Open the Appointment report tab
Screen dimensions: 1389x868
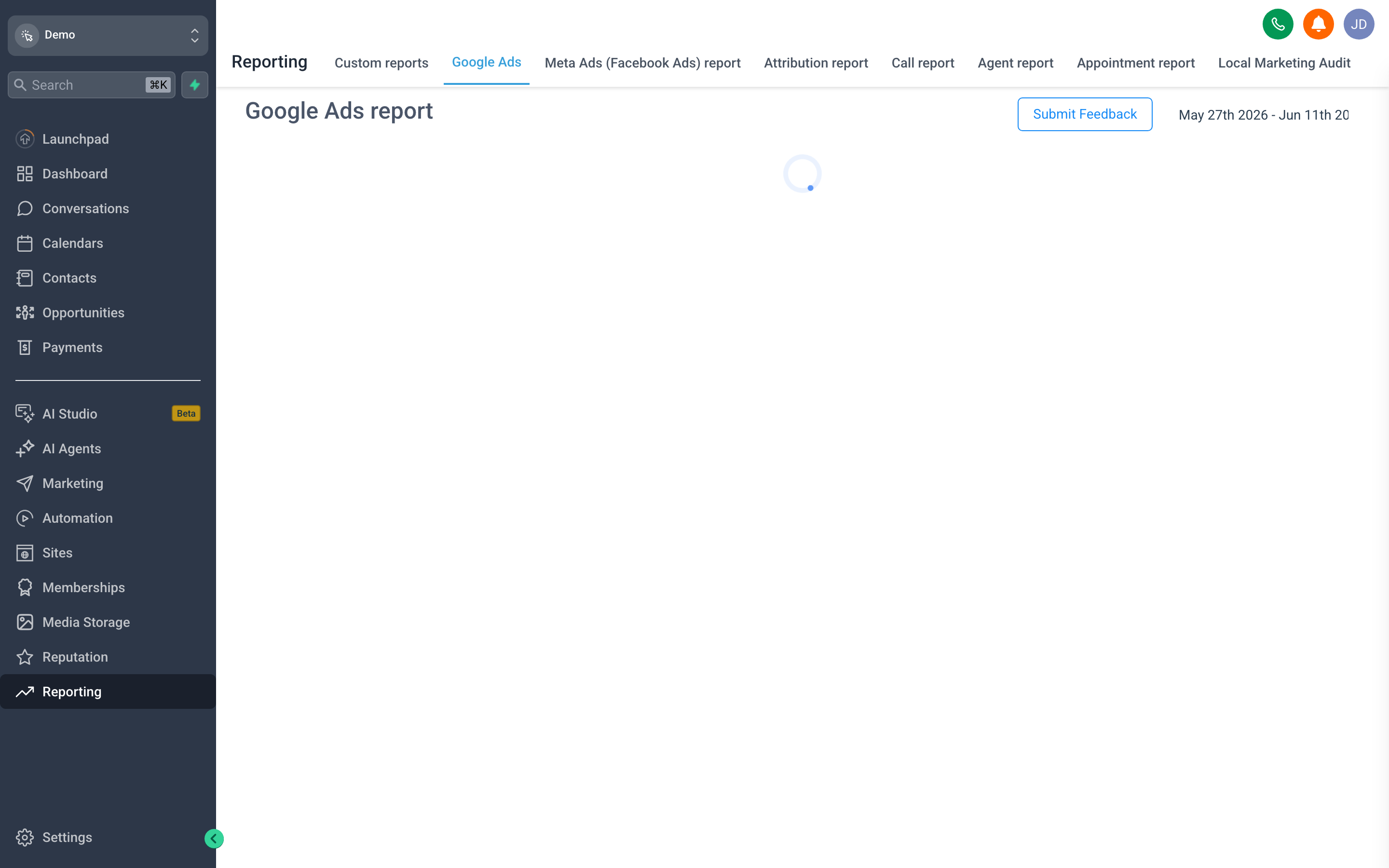tap(1135, 63)
